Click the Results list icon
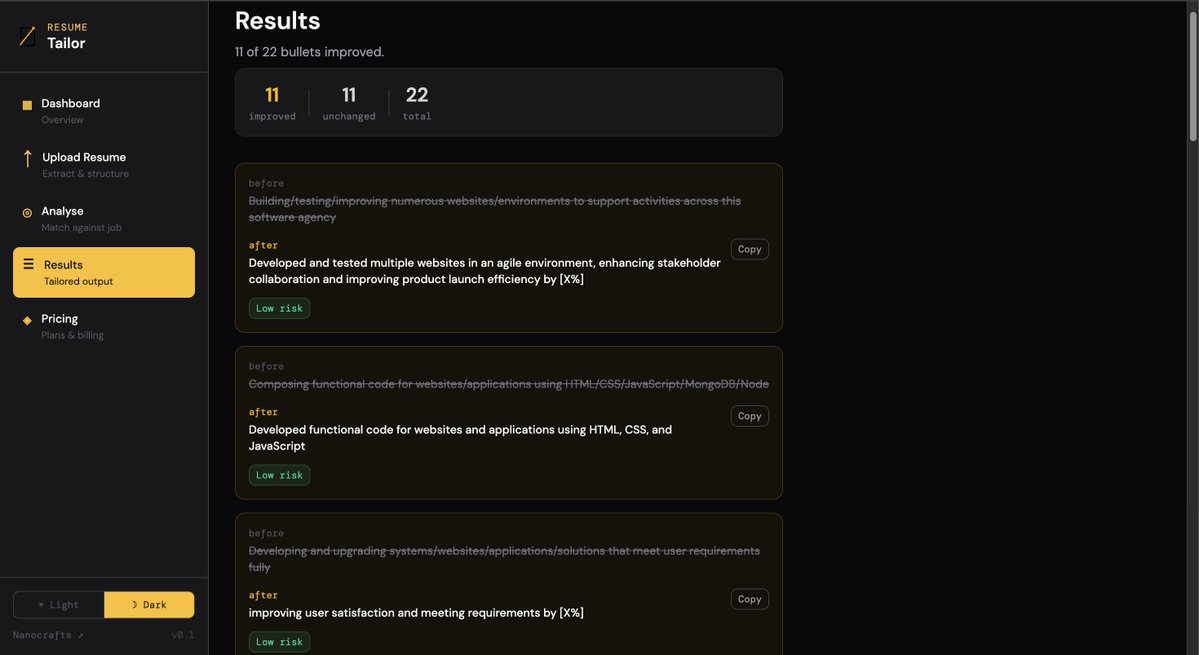This screenshot has height=655, width=1199. pos(28,264)
